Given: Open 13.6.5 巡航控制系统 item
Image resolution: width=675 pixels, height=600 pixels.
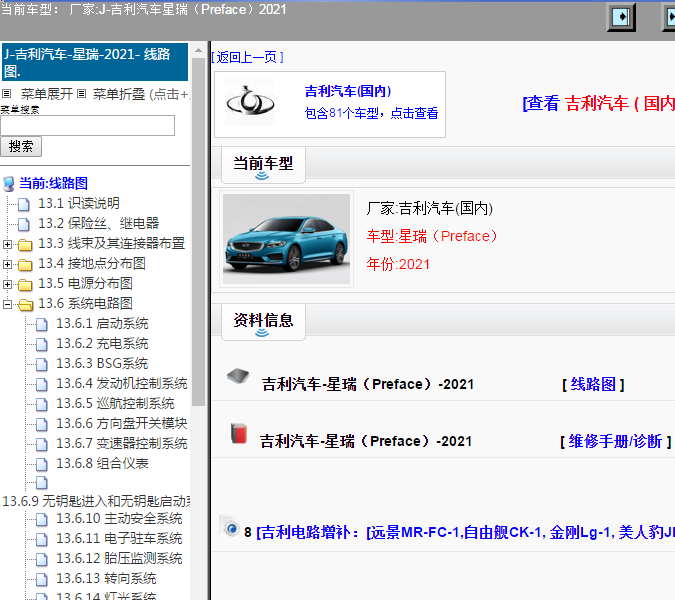Looking at the screenshot, I should coord(115,403).
